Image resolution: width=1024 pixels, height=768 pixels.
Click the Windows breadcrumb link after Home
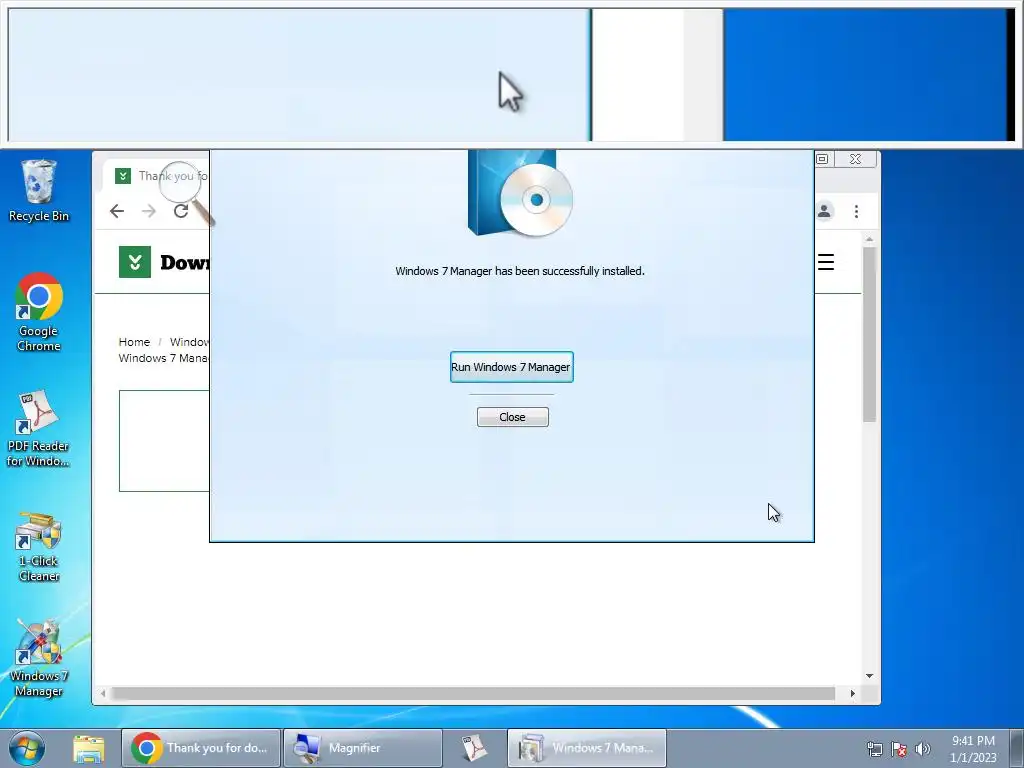[189, 342]
